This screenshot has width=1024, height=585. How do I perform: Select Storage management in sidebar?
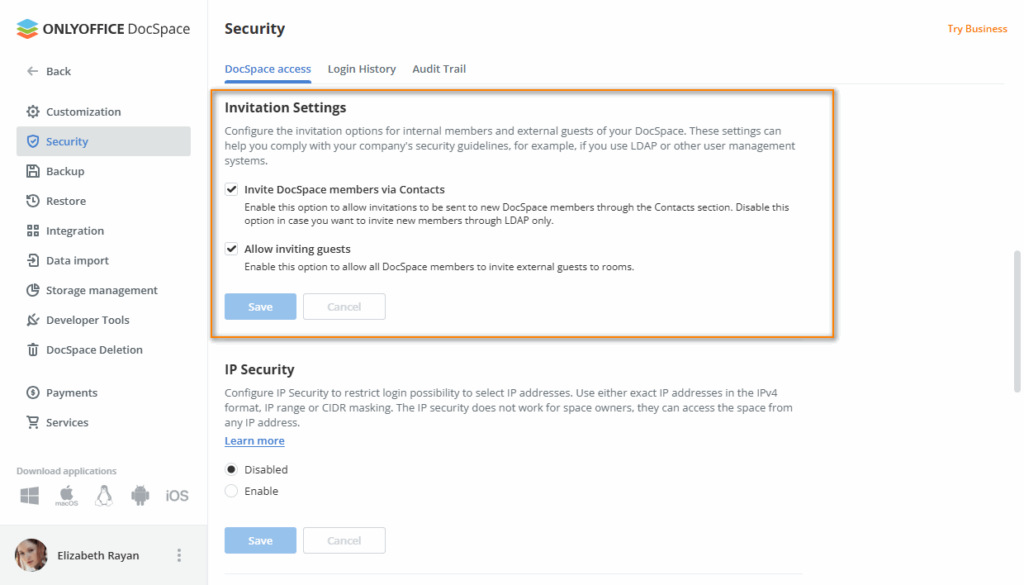101,290
